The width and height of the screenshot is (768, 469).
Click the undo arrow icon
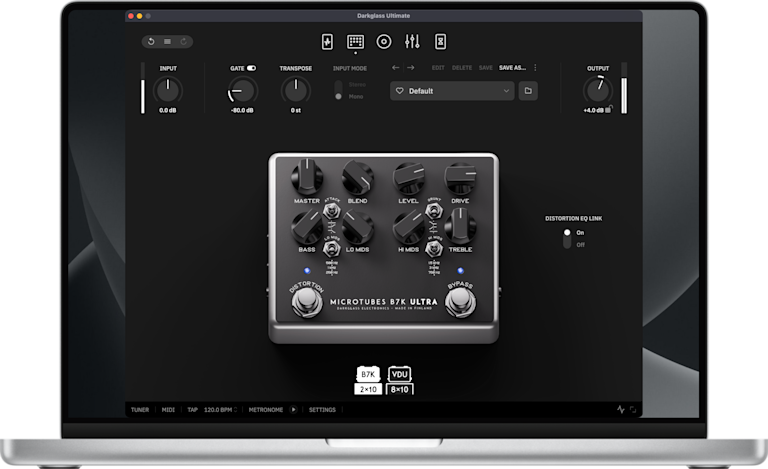click(x=151, y=42)
